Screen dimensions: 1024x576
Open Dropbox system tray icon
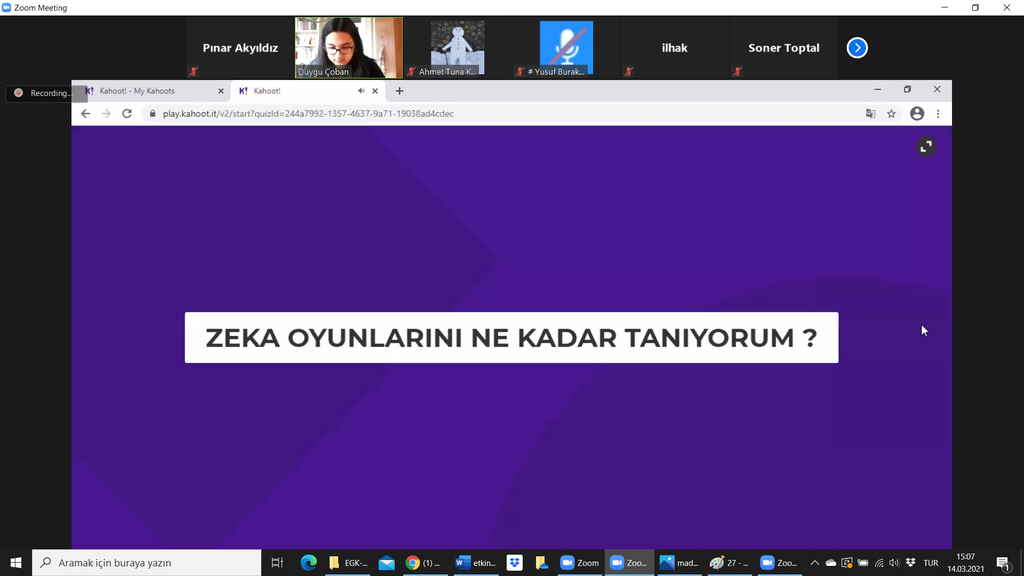(x=910, y=562)
